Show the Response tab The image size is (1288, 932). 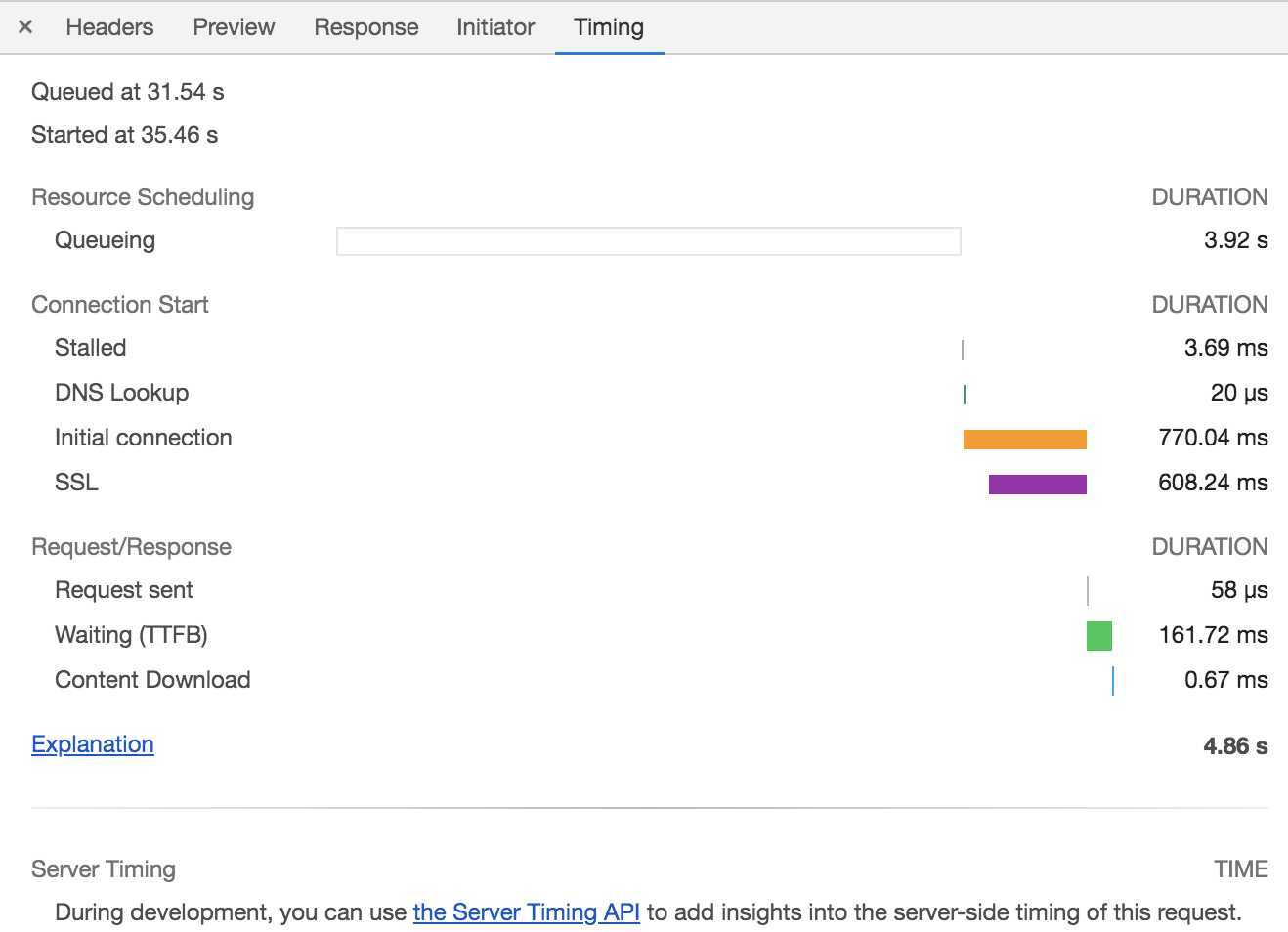click(366, 27)
